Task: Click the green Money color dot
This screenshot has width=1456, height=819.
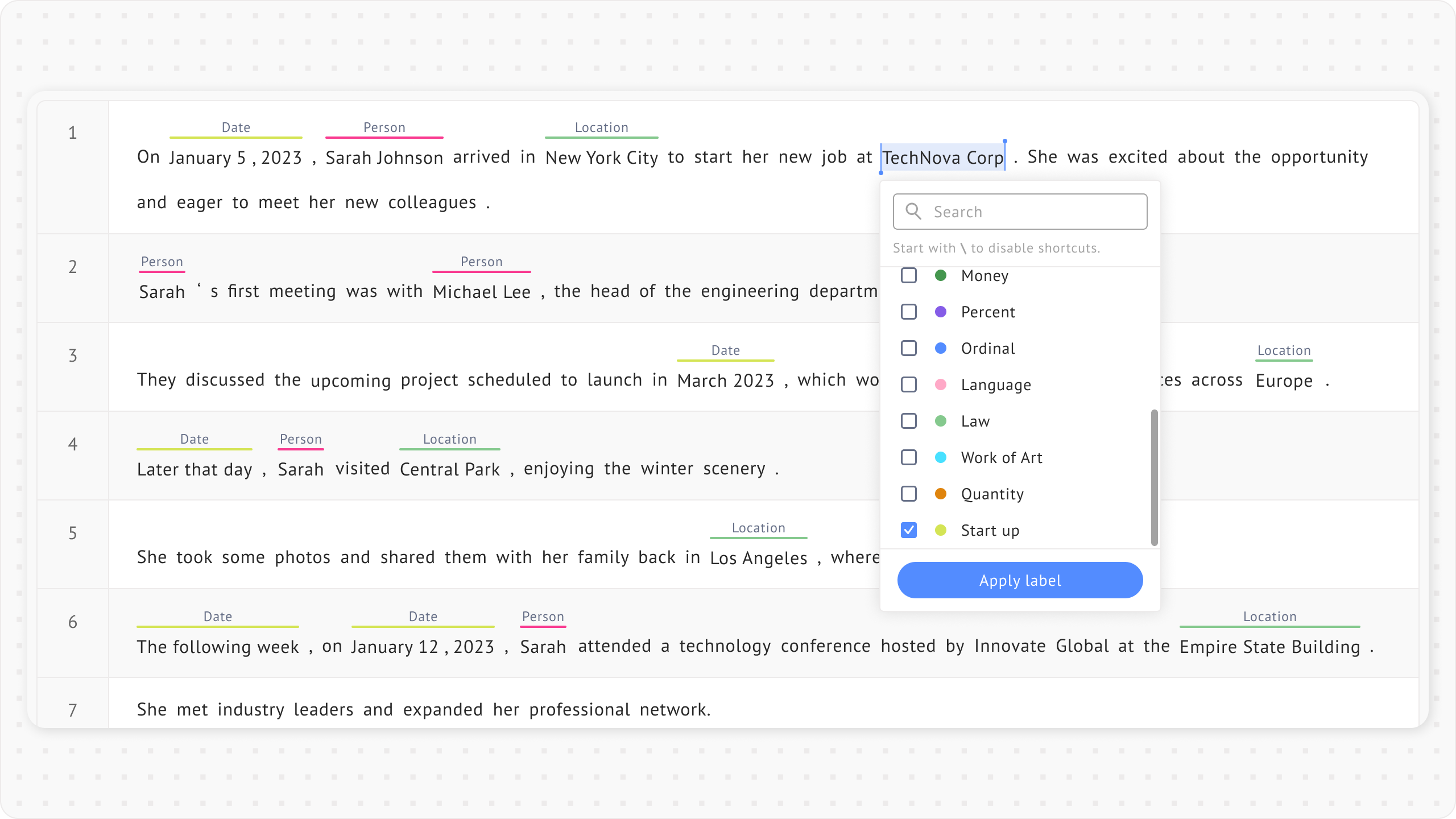Action: point(941,275)
